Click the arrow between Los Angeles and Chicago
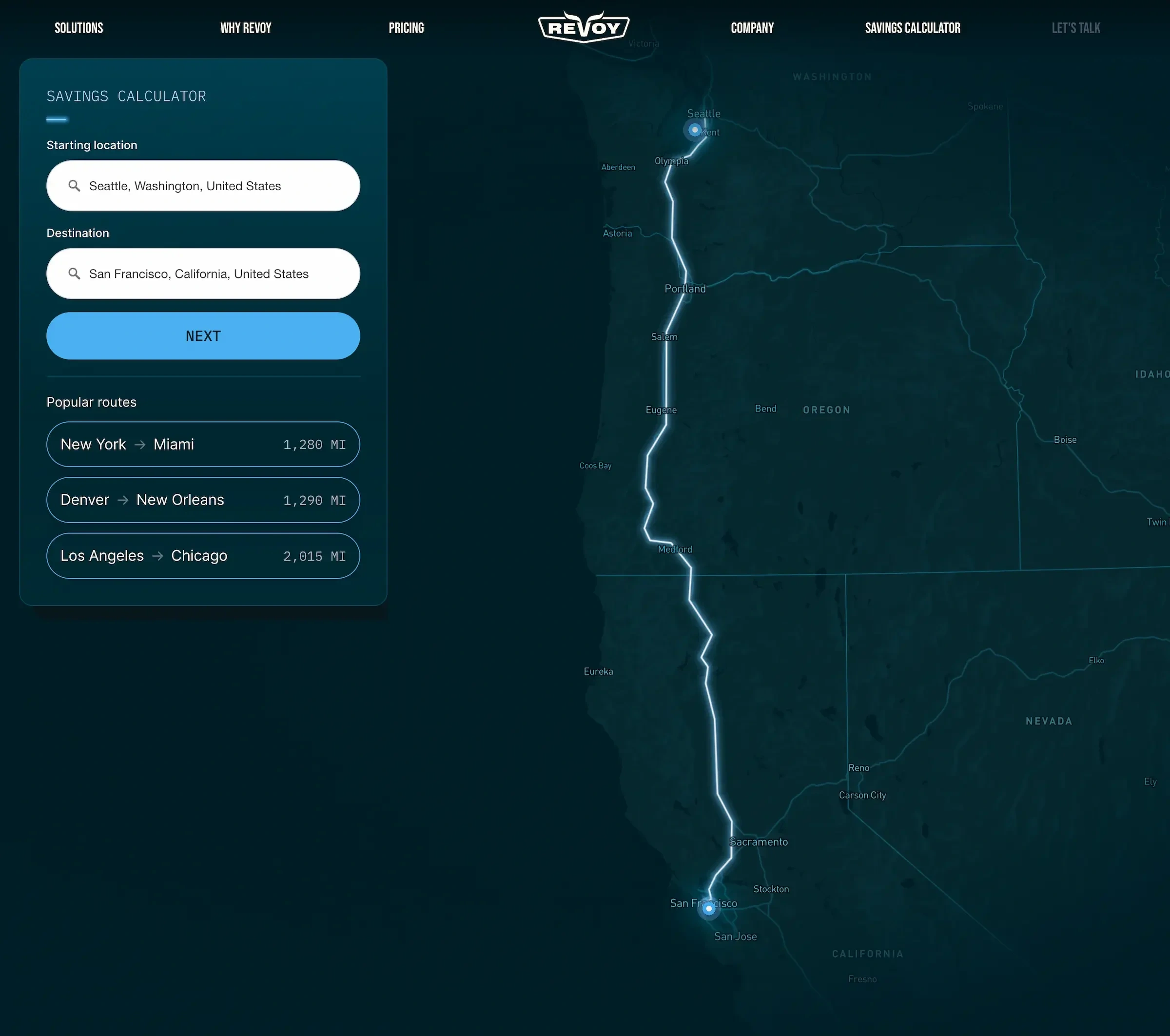This screenshot has width=1170, height=1036. point(157,556)
